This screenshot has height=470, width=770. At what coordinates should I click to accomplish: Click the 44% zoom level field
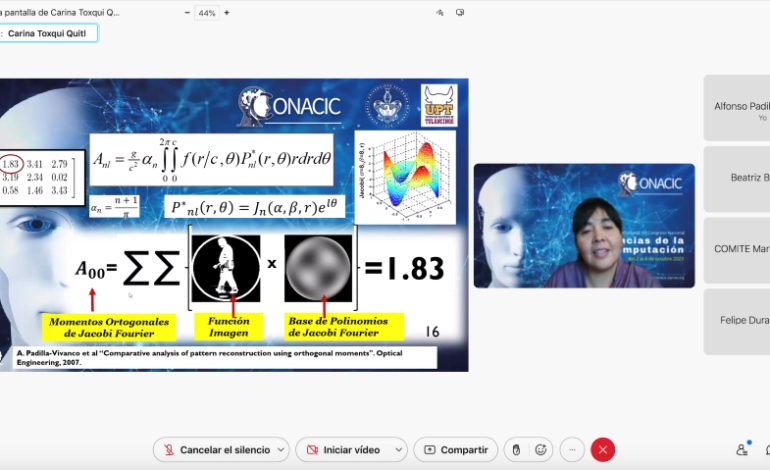207,13
